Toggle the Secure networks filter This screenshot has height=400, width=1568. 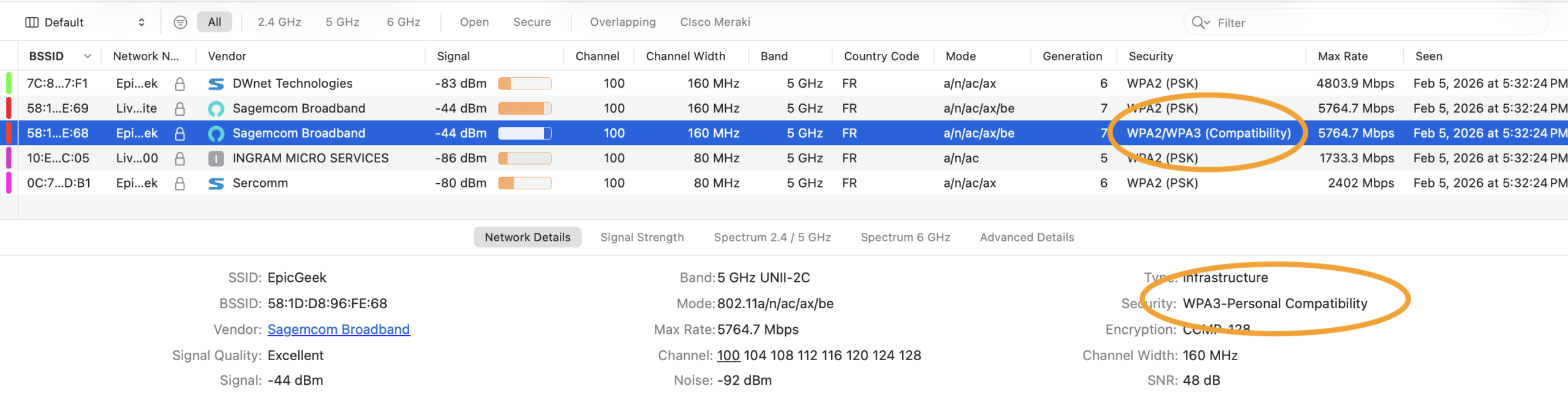pos(531,22)
